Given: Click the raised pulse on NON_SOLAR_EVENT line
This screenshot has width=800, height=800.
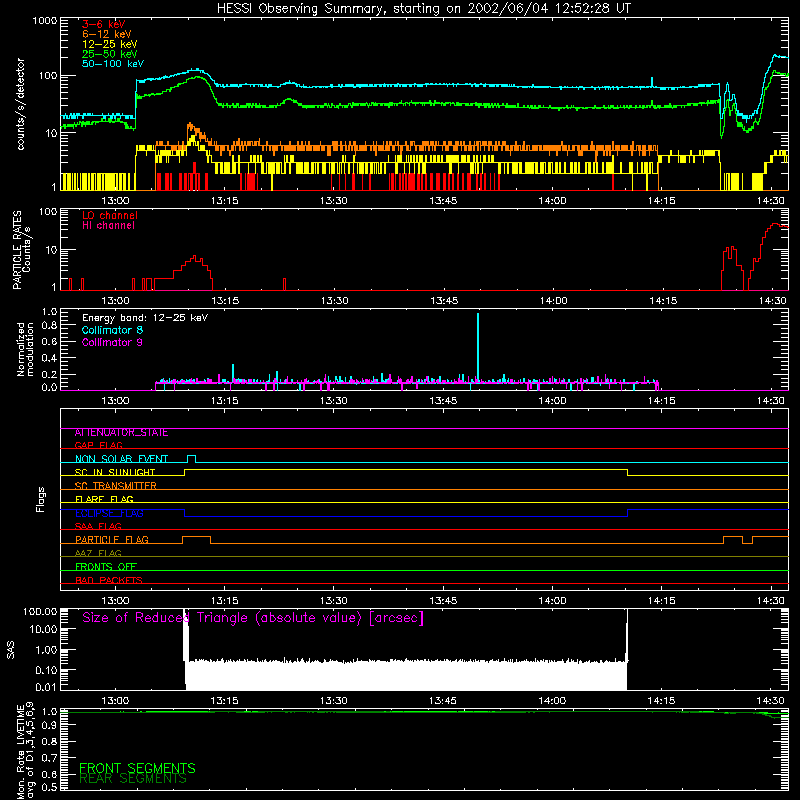Looking at the screenshot, I should coord(191,459).
